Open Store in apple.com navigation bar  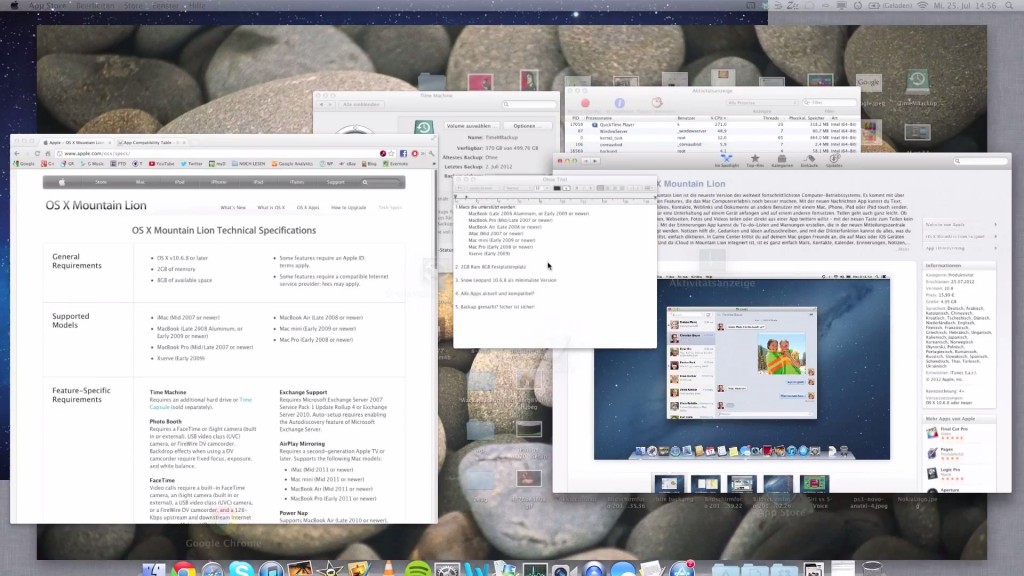(x=101, y=182)
